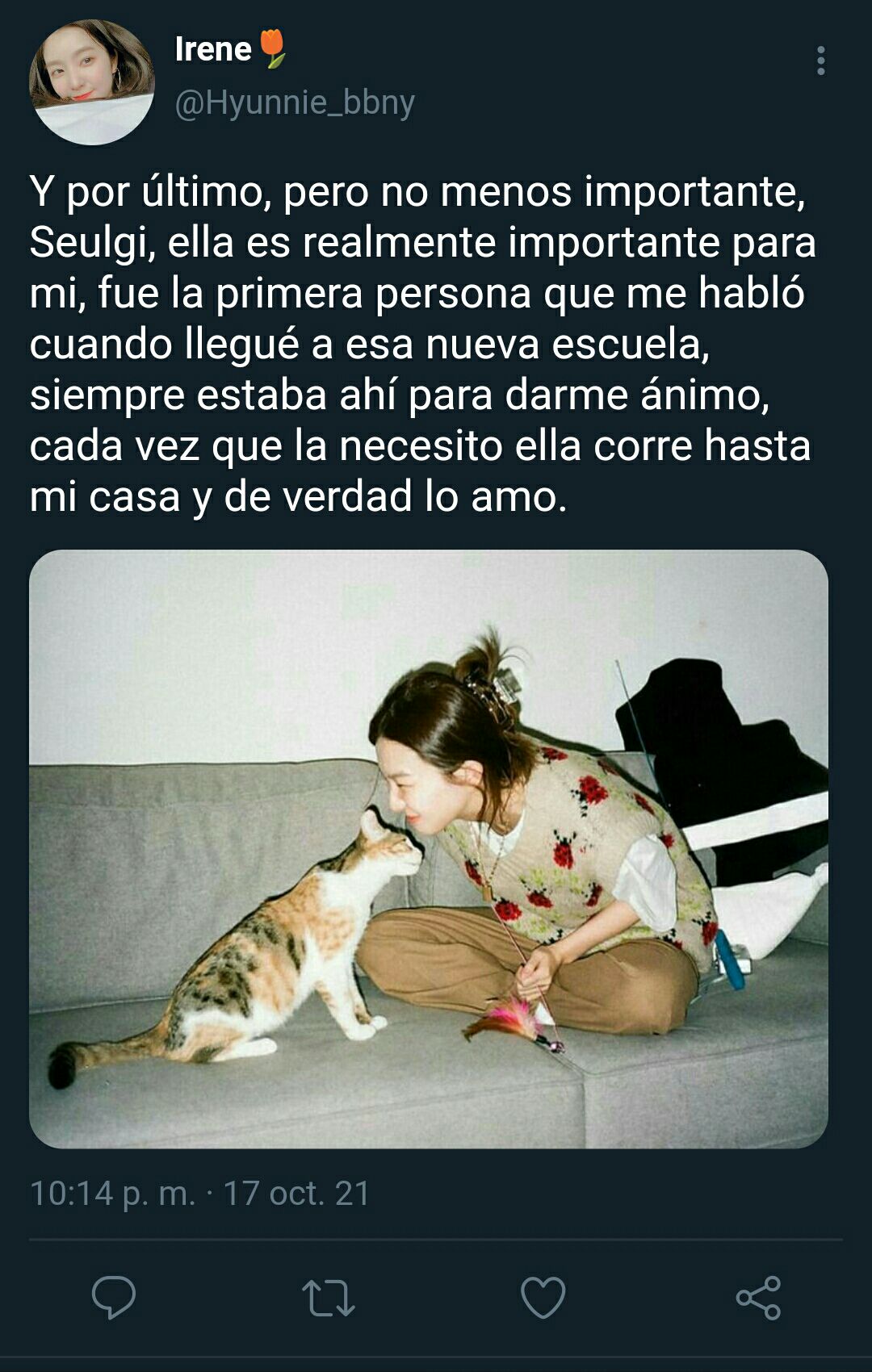Retweet this post using the arrows icon

click(x=329, y=1298)
